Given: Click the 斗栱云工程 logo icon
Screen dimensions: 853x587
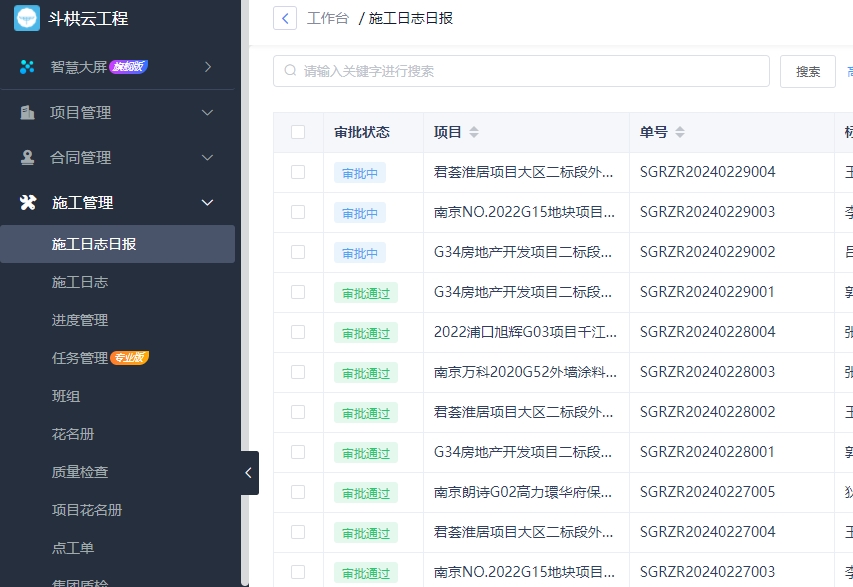Looking at the screenshot, I should (26, 18).
